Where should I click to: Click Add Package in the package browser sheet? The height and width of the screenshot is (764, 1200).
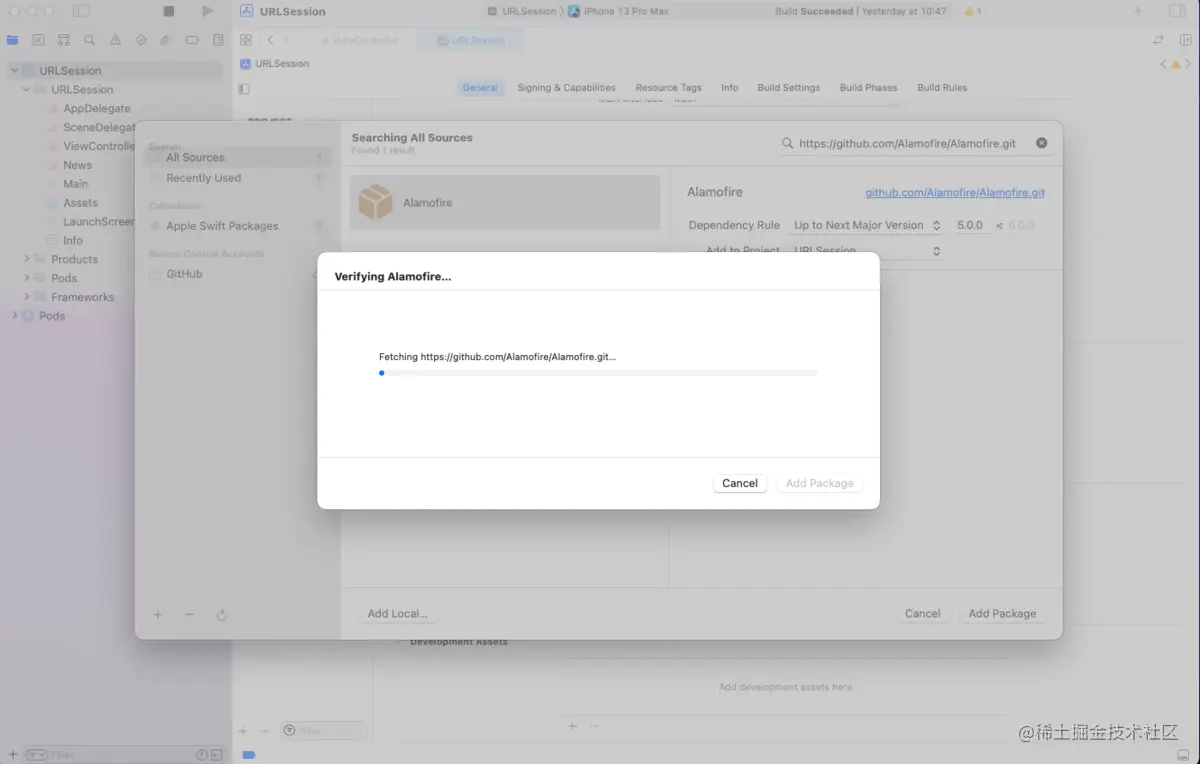click(x=1002, y=614)
